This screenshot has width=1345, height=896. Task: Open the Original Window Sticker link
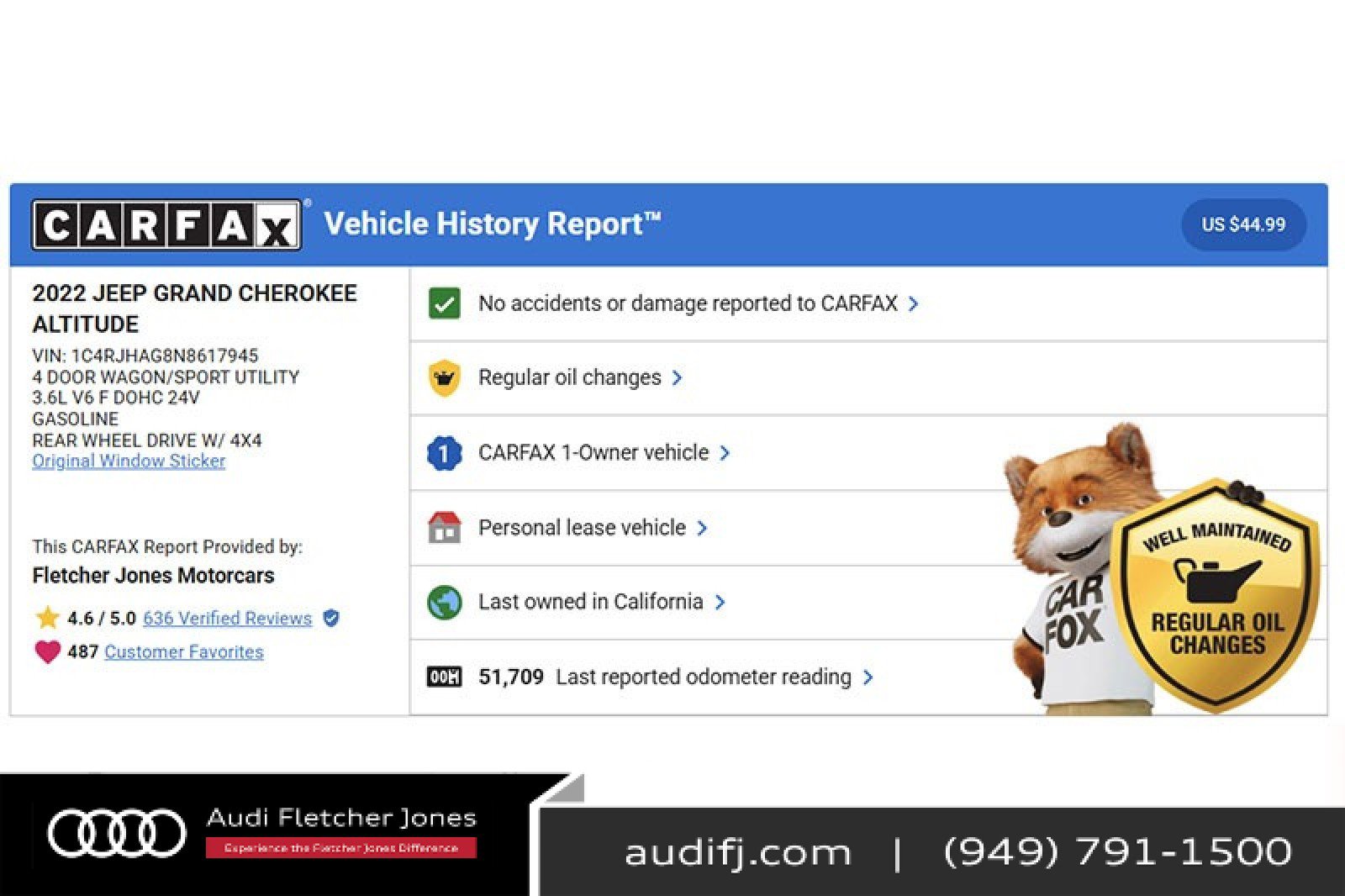point(128,461)
